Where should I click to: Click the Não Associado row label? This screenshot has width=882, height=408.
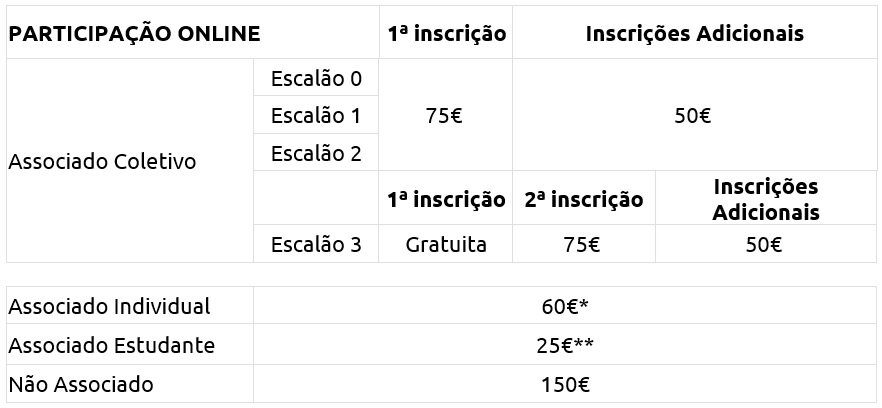pos(81,384)
